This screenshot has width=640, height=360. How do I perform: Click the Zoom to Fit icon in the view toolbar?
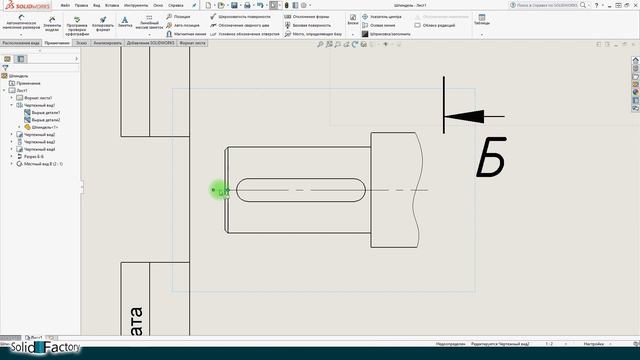point(320,44)
